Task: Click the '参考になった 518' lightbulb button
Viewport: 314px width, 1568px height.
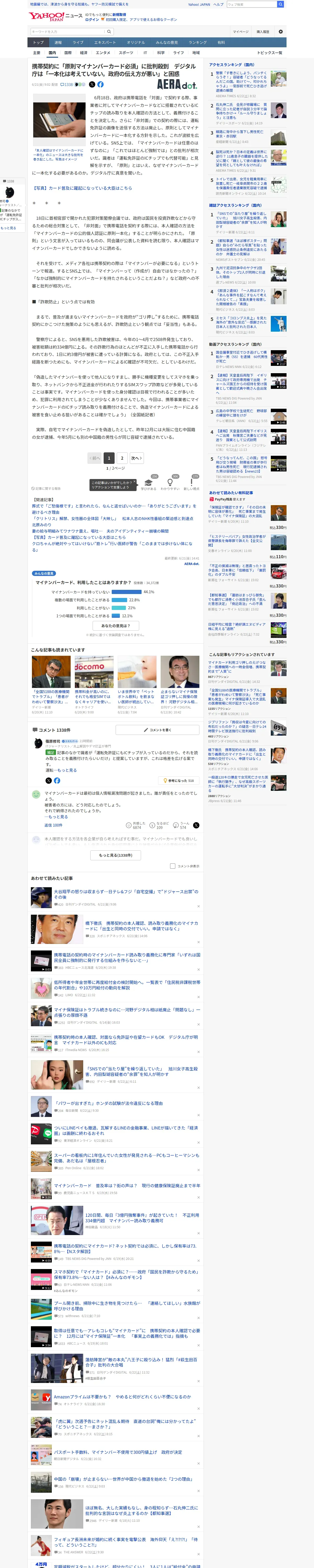Action: pyautogui.click(x=179, y=780)
